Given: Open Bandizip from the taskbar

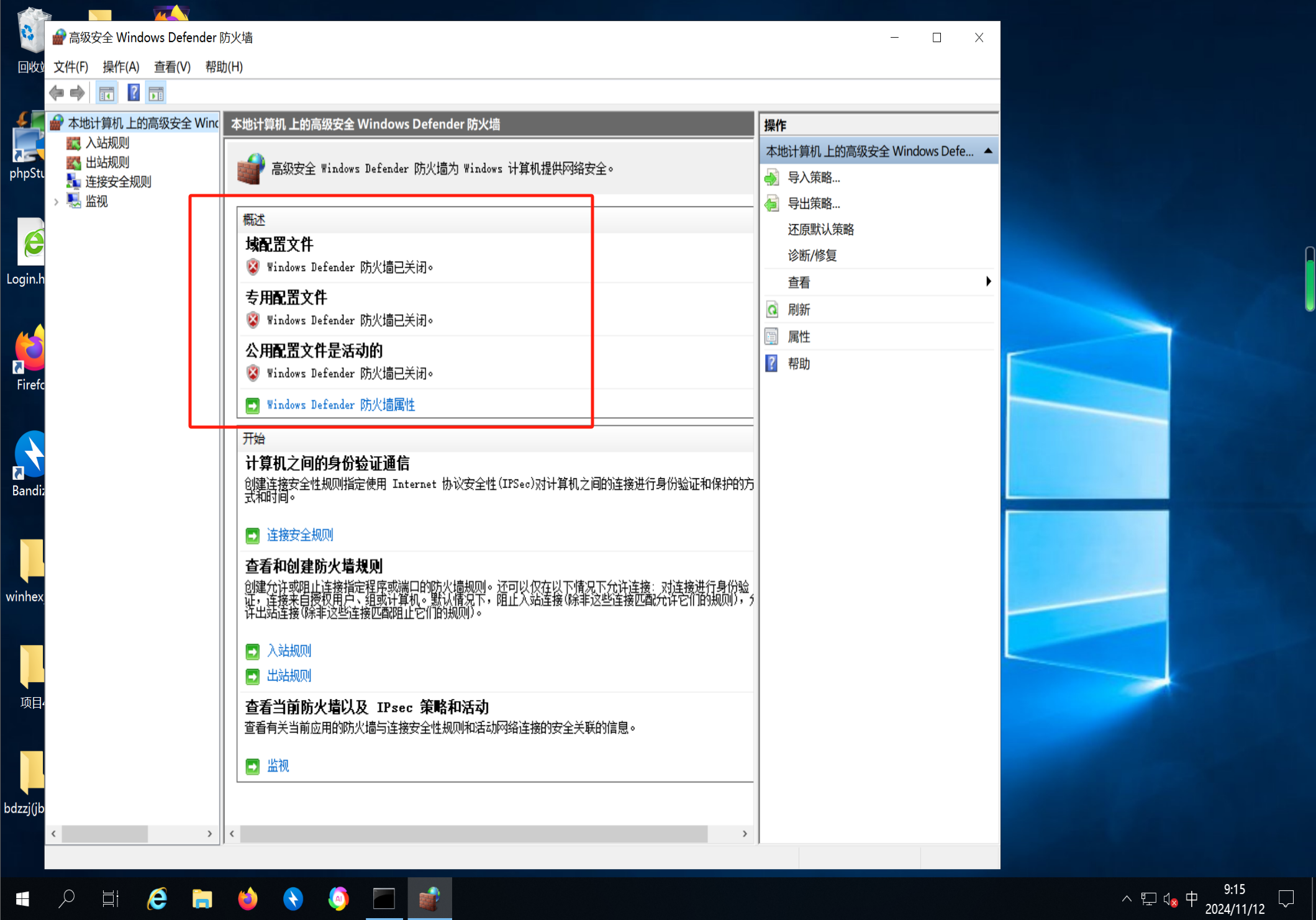Looking at the screenshot, I should [x=293, y=898].
